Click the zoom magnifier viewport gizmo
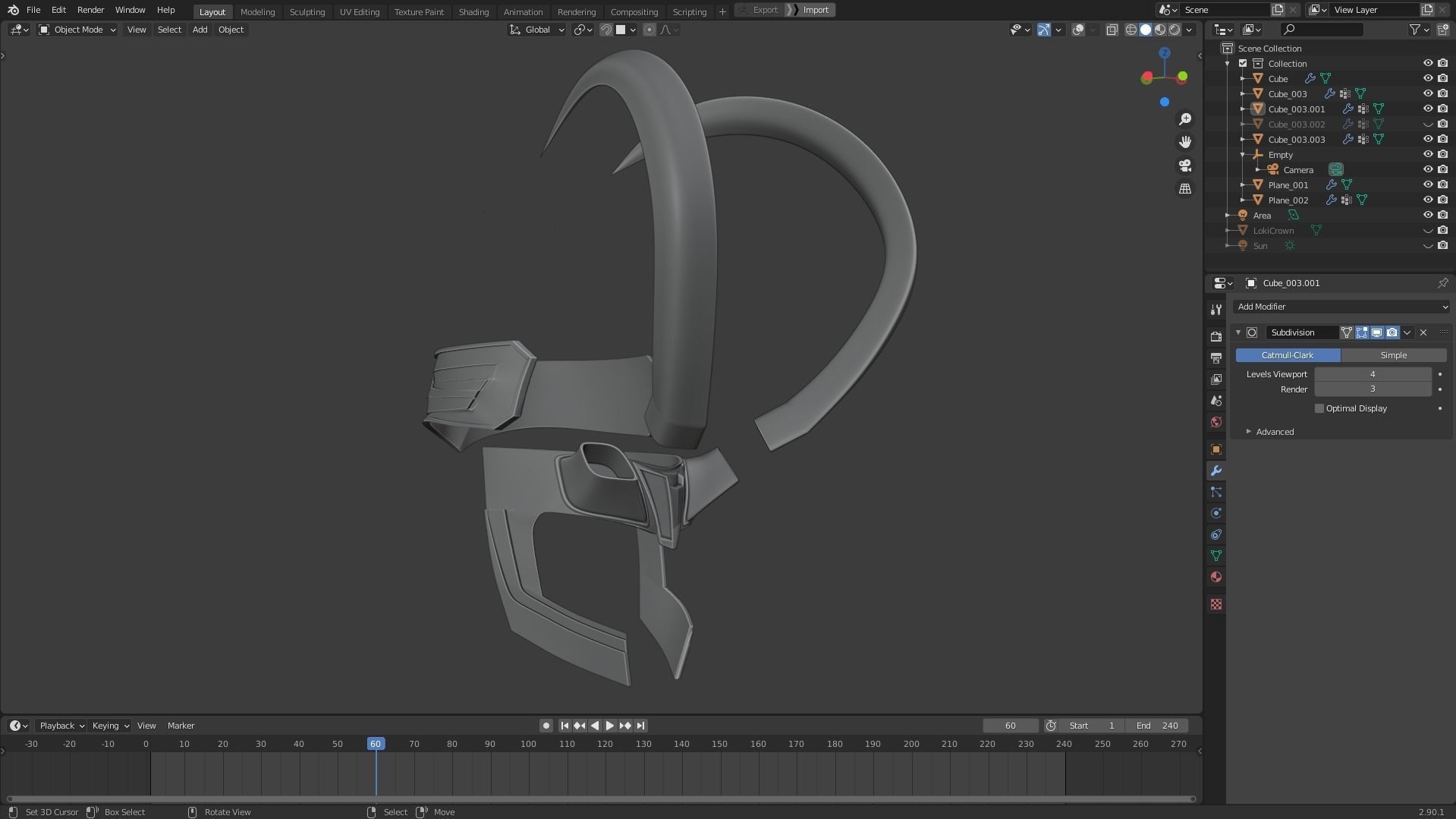Viewport: 1456px width, 819px height. point(1185,119)
